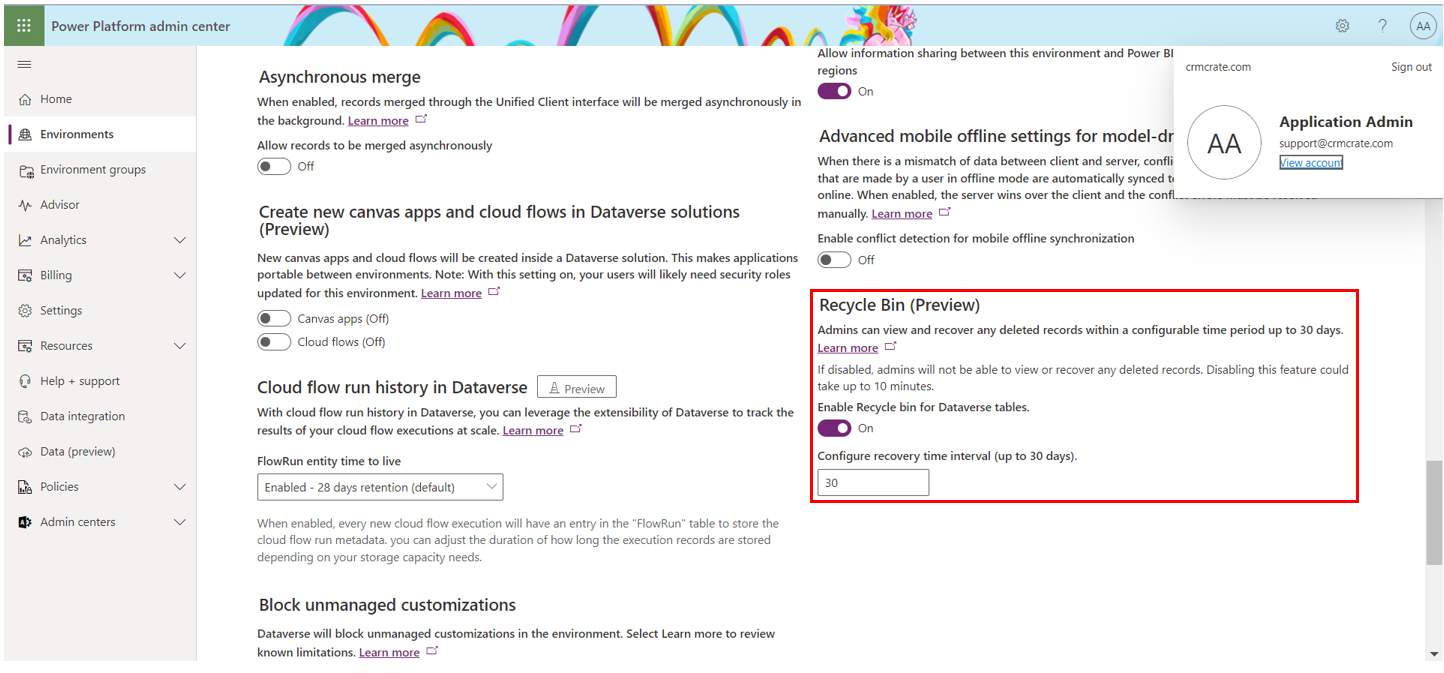The height and width of the screenshot is (673, 1444).
Task: Open the app launcher waffle icon
Action: pos(24,25)
